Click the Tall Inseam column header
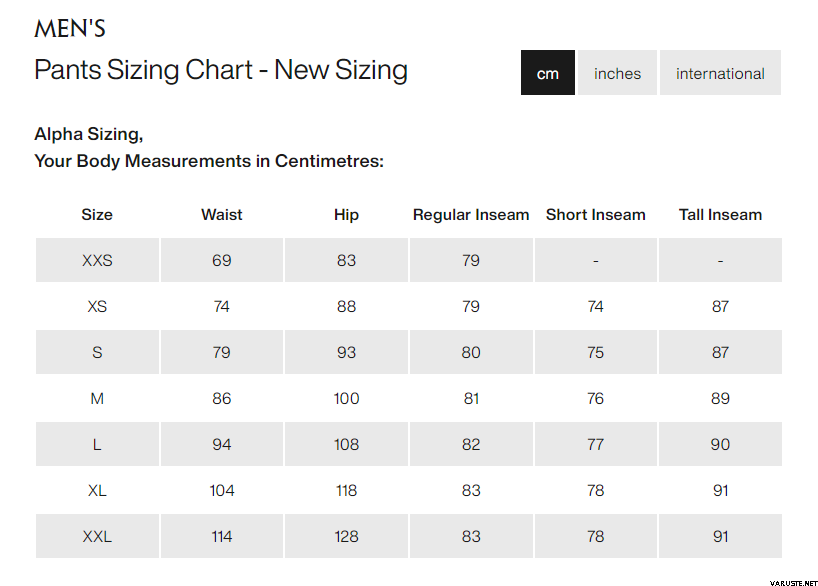Image resolution: width=818 pixels, height=586 pixels. pyautogui.click(x=720, y=214)
